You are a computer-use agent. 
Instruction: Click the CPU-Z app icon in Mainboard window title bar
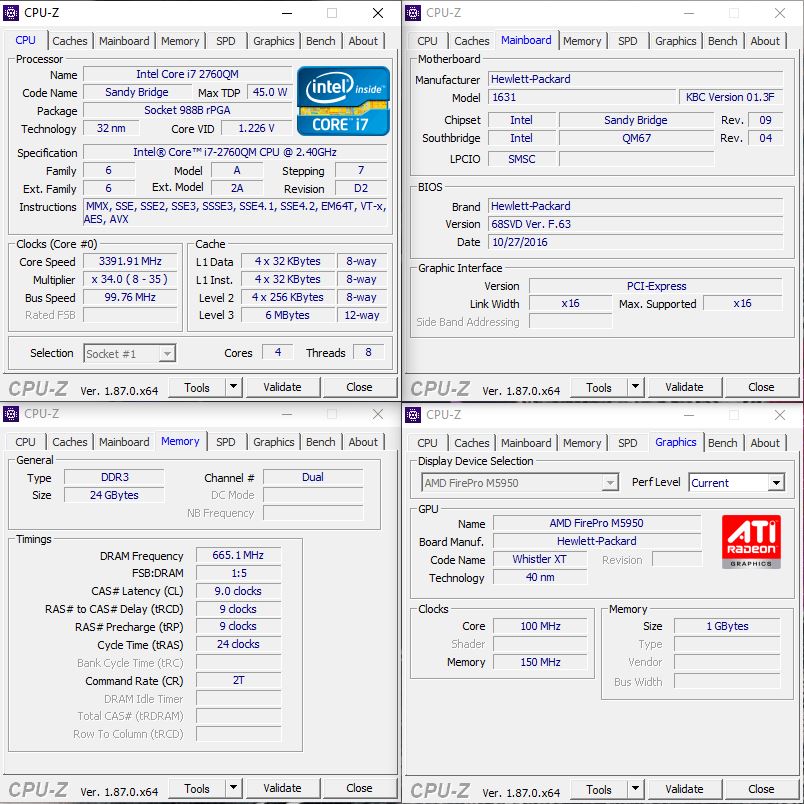(x=413, y=13)
